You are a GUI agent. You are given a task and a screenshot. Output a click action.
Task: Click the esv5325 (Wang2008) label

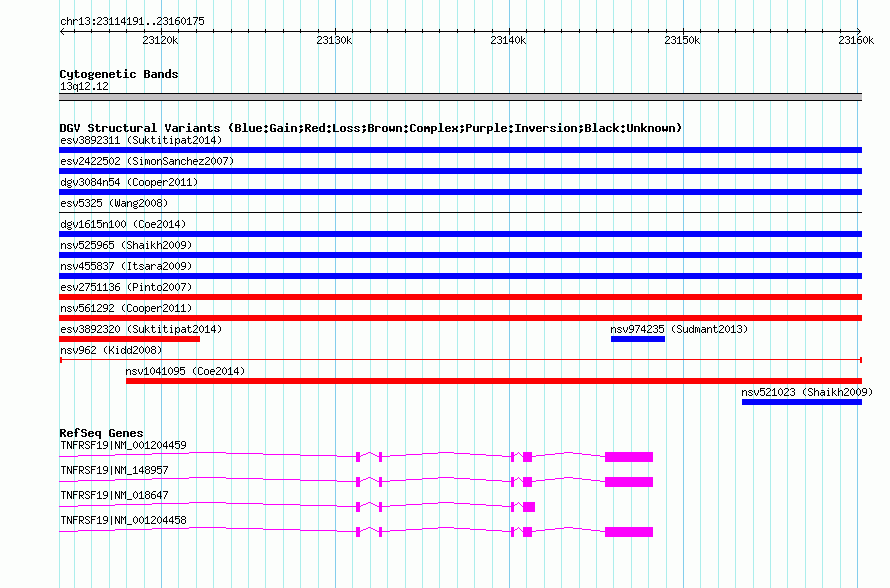tap(114, 203)
